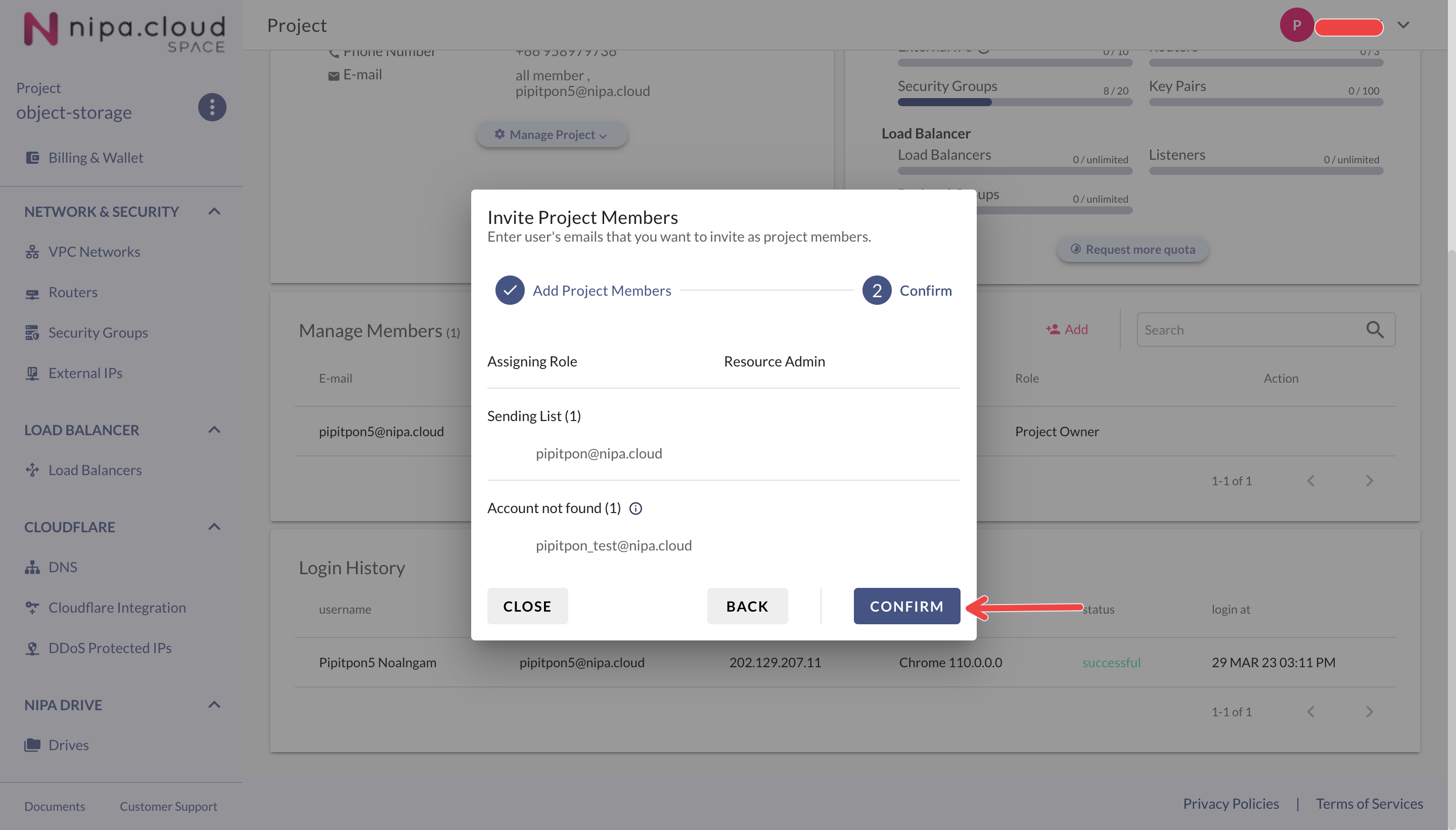Click the Drives folder icon
The image size is (1456, 830).
click(x=32, y=745)
